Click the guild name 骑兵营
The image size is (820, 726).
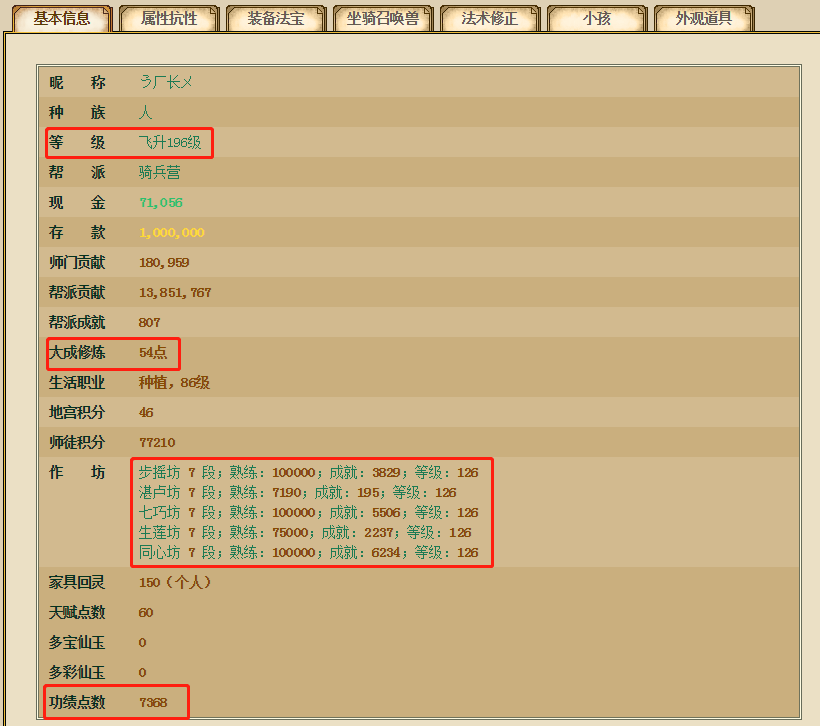click(160, 173)
